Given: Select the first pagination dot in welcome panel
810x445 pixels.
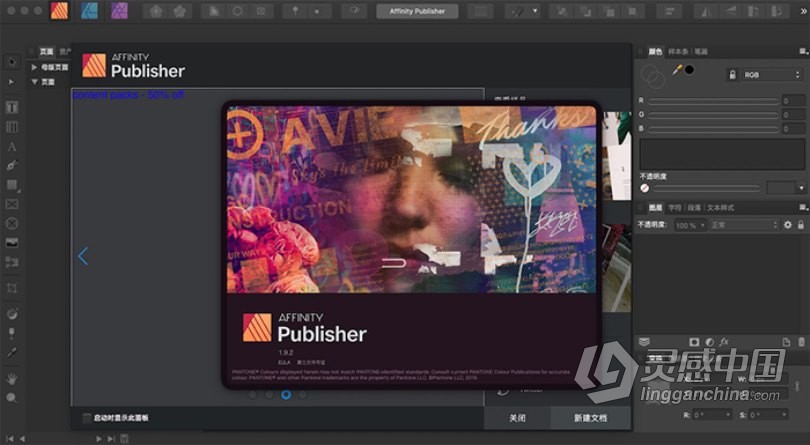Looking at the screenshot, I should pos(253,395).
